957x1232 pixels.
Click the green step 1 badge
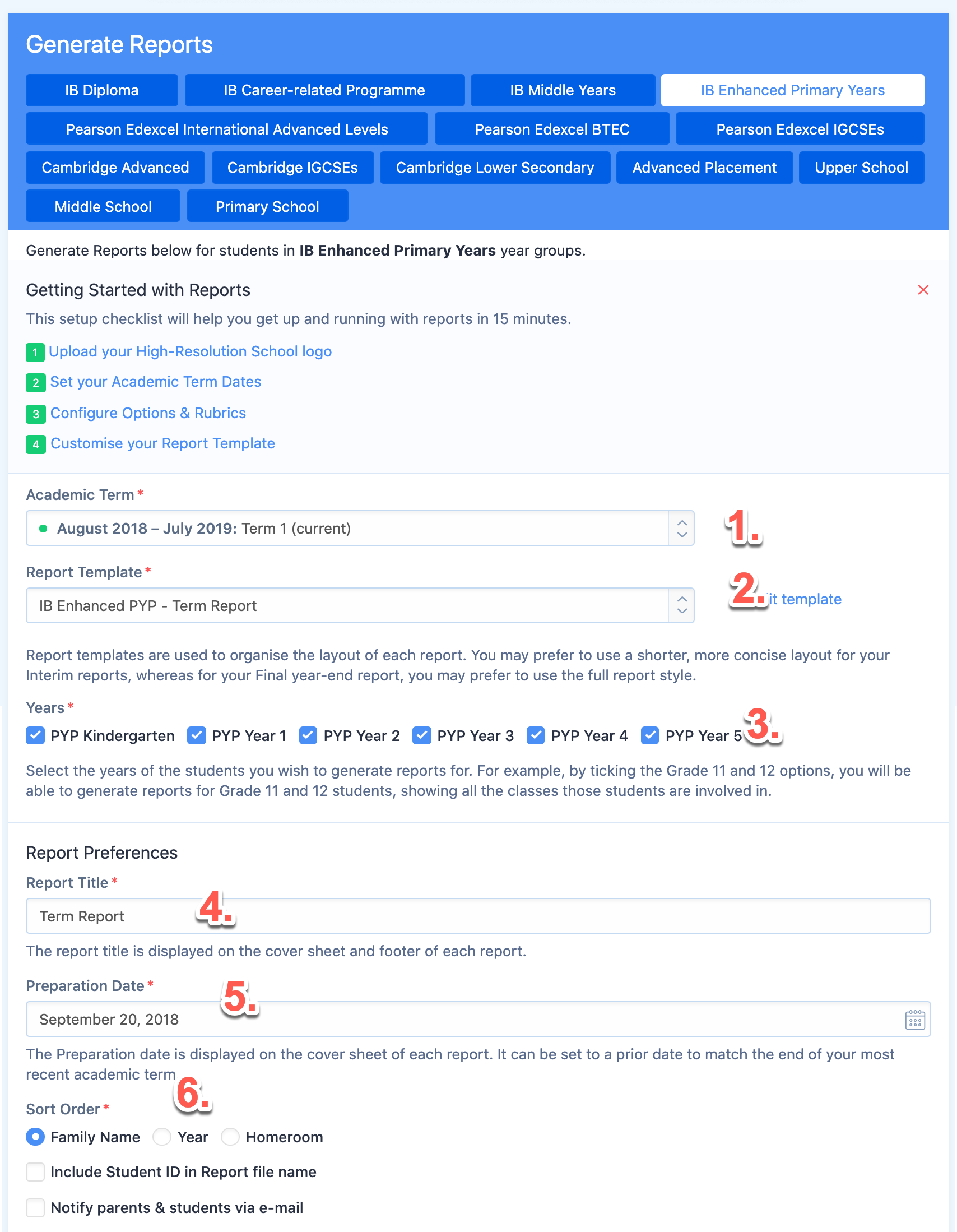[x=35, y=353]
